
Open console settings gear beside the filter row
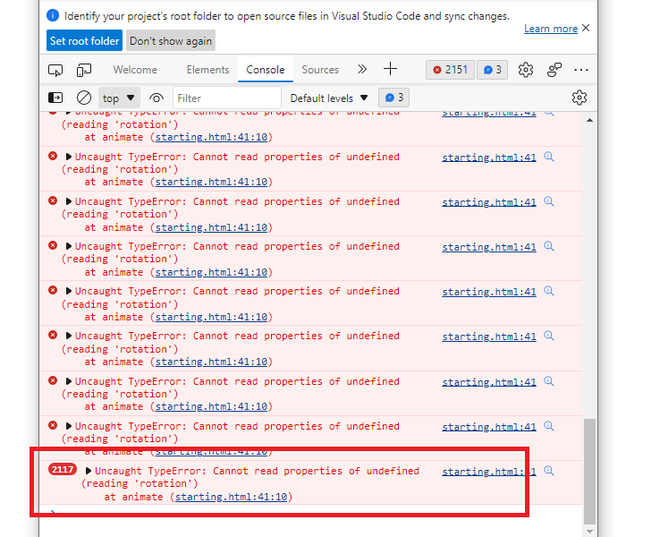579,98
